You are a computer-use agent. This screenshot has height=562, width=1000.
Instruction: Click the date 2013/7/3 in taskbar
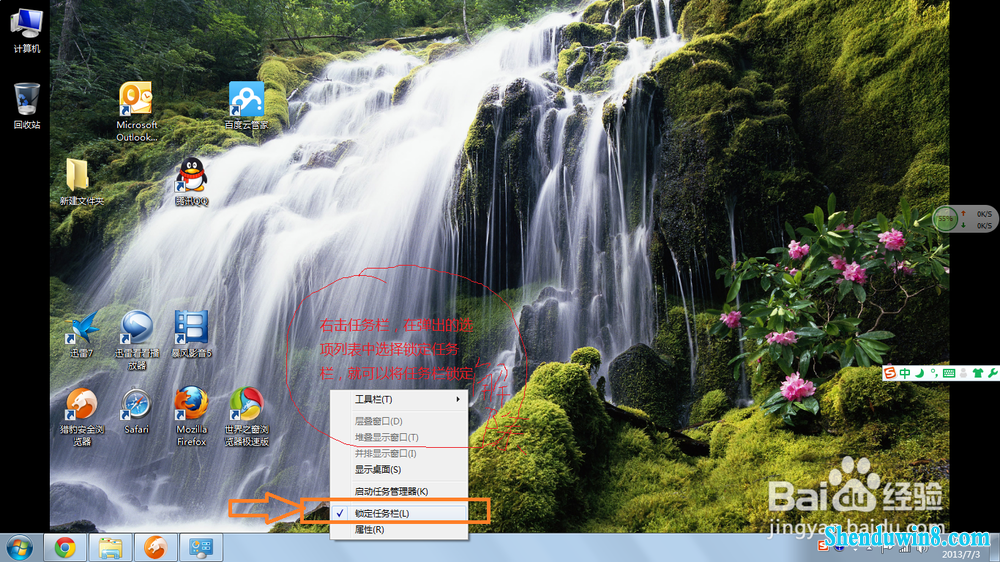pyautogui.click(x=960, y=554)
